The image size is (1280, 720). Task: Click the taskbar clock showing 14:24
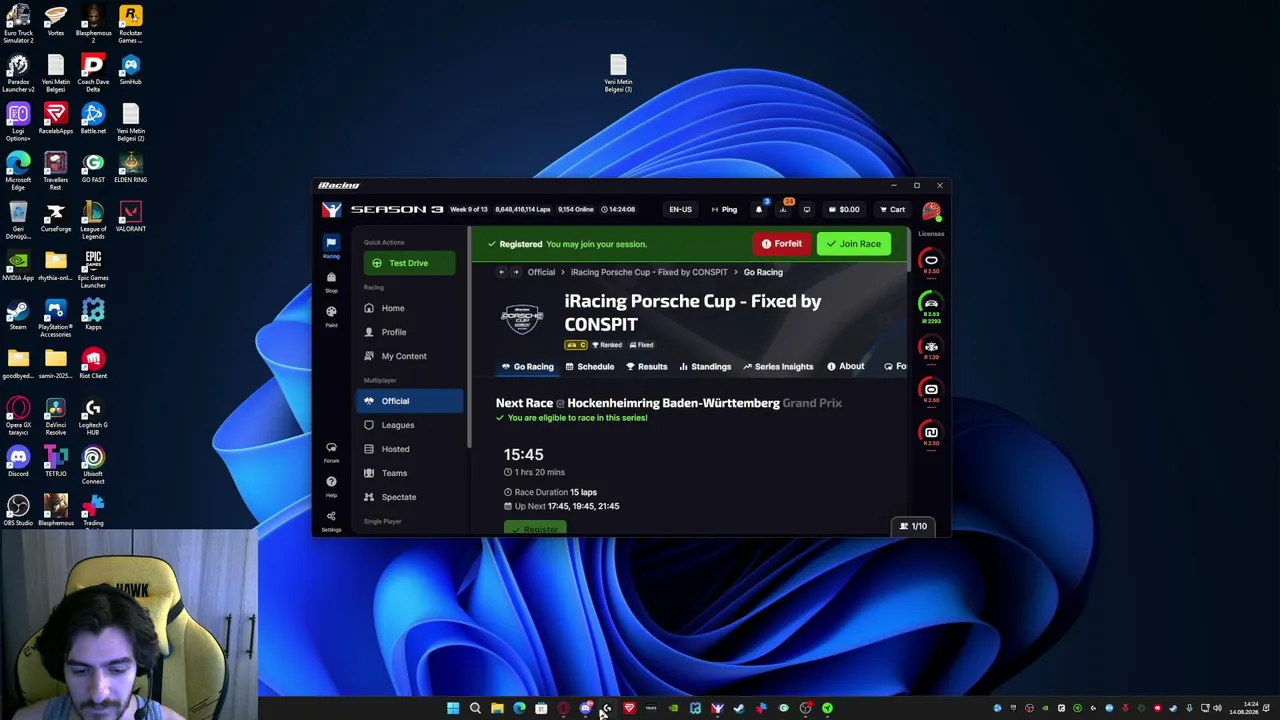coord(1246,708)
